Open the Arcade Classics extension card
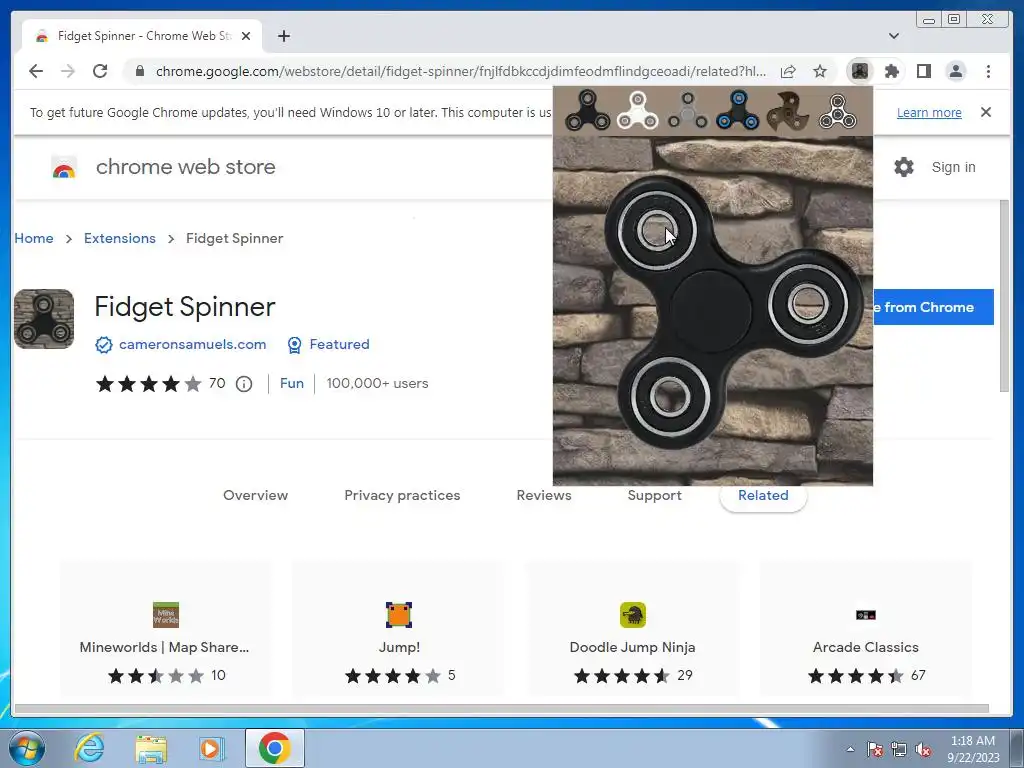 pos(866,630)
